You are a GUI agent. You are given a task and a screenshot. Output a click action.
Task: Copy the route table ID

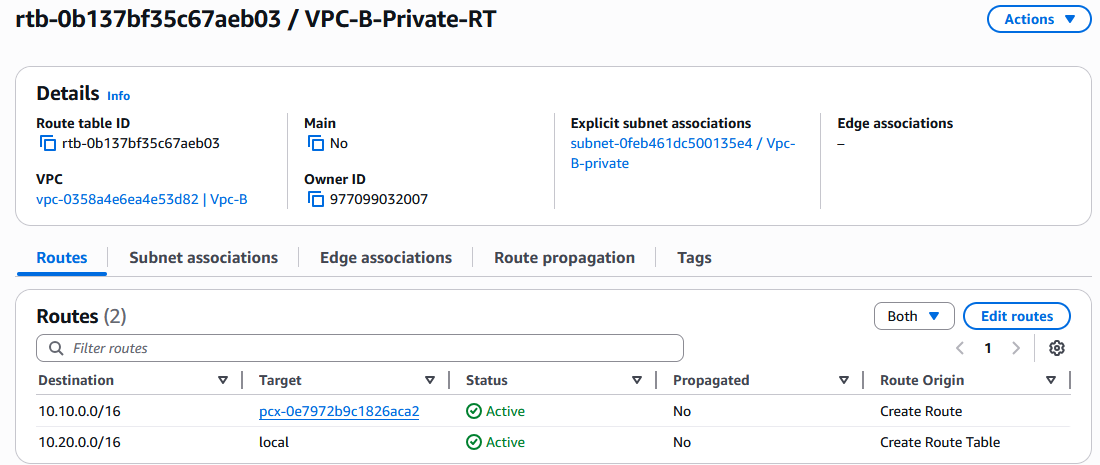pos(47,143)
